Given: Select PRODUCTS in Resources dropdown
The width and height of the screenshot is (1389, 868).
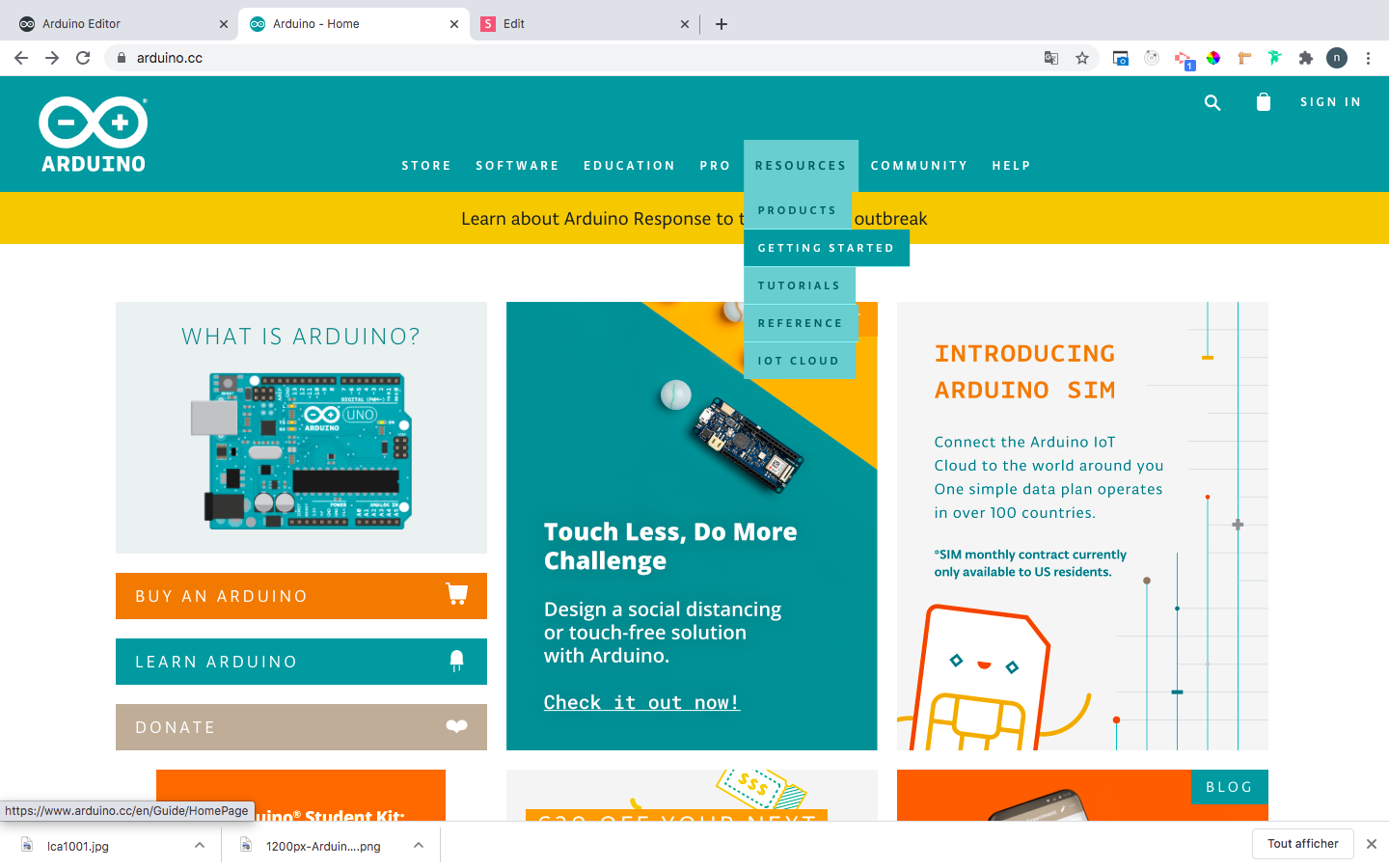Looking at the screenshot, I should tap(798, 210).
